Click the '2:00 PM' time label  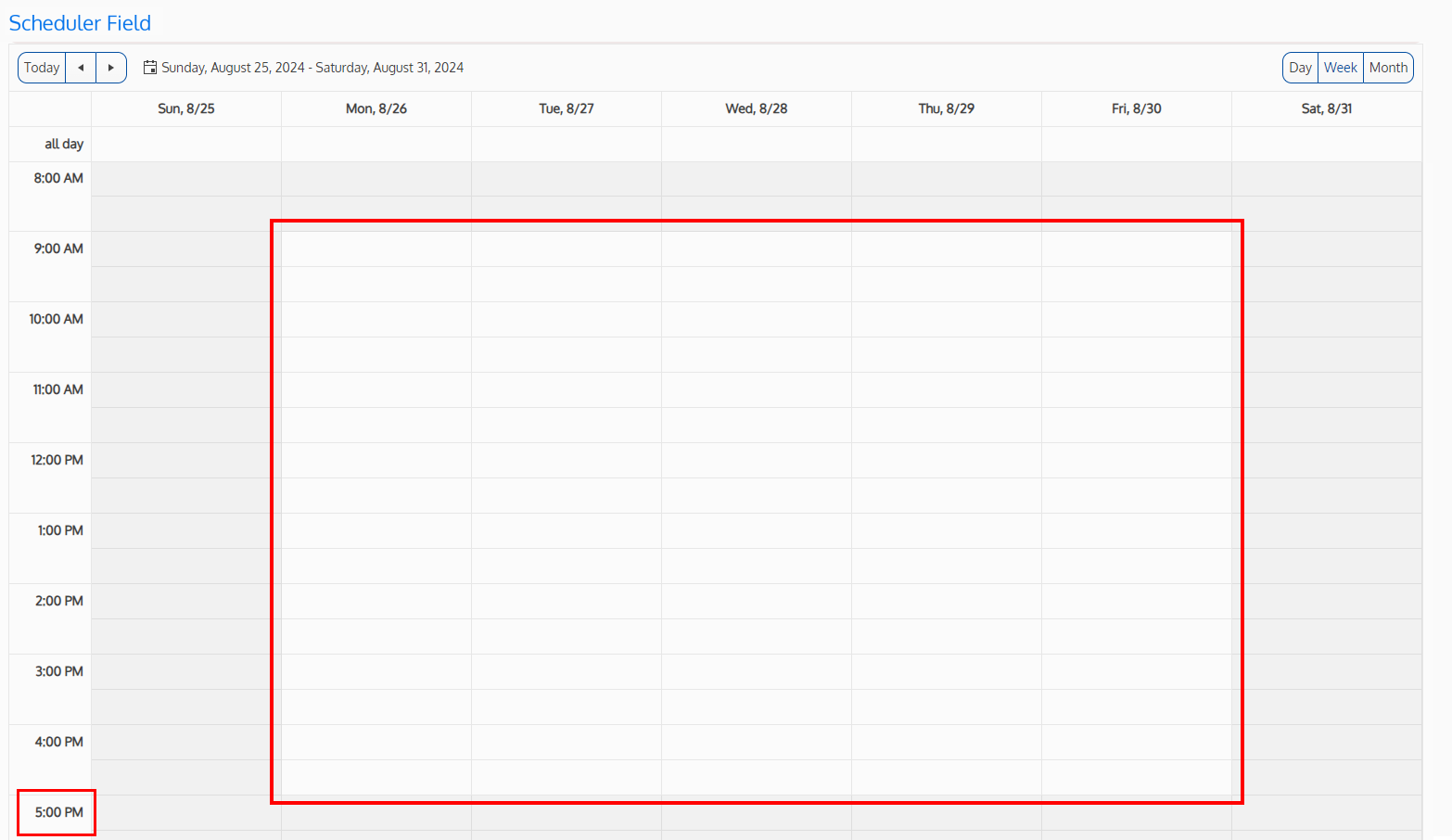pyautogui.click(x=59, y=601)
